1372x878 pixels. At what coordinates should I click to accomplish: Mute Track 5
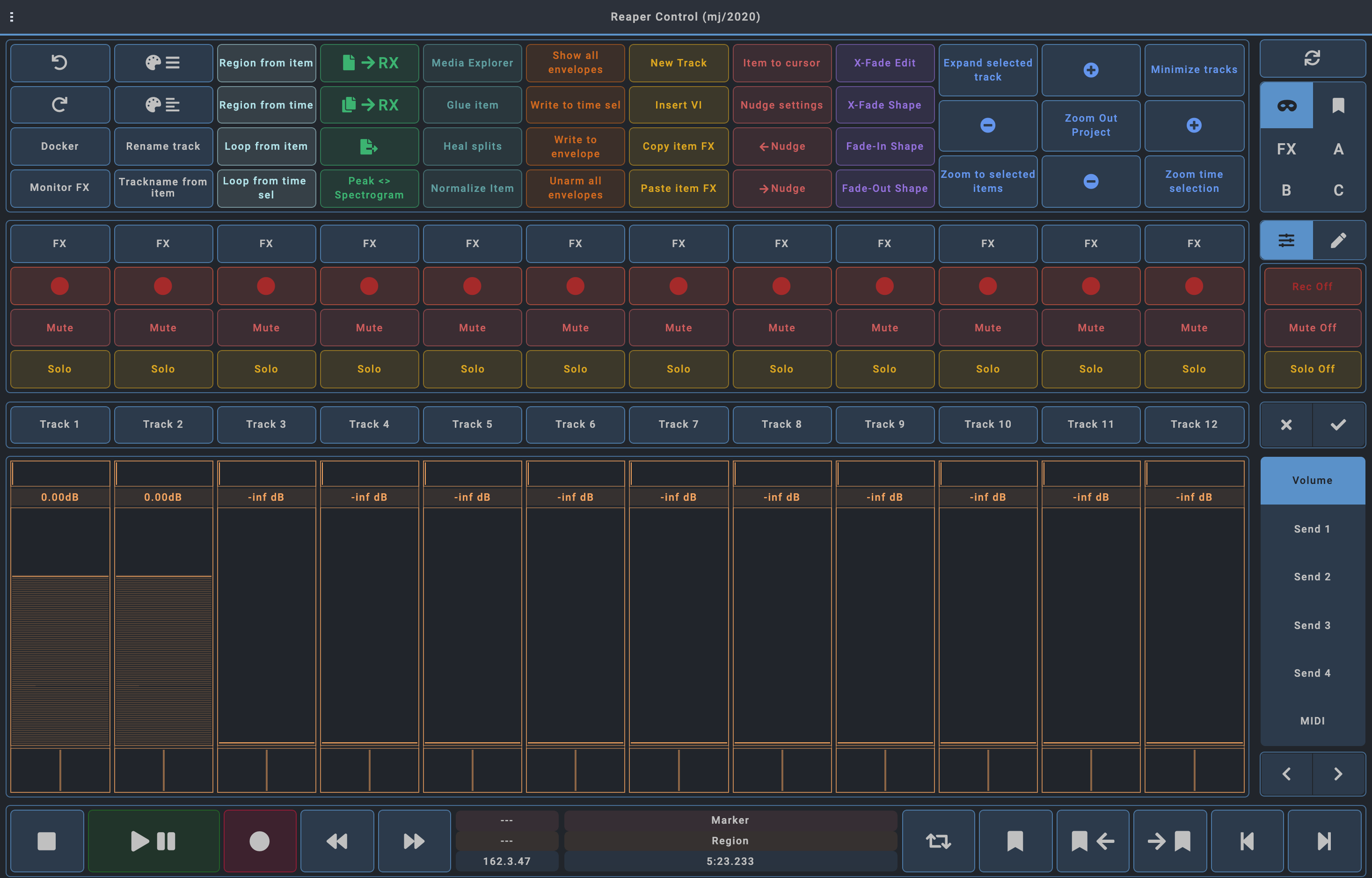coord(472,328)
